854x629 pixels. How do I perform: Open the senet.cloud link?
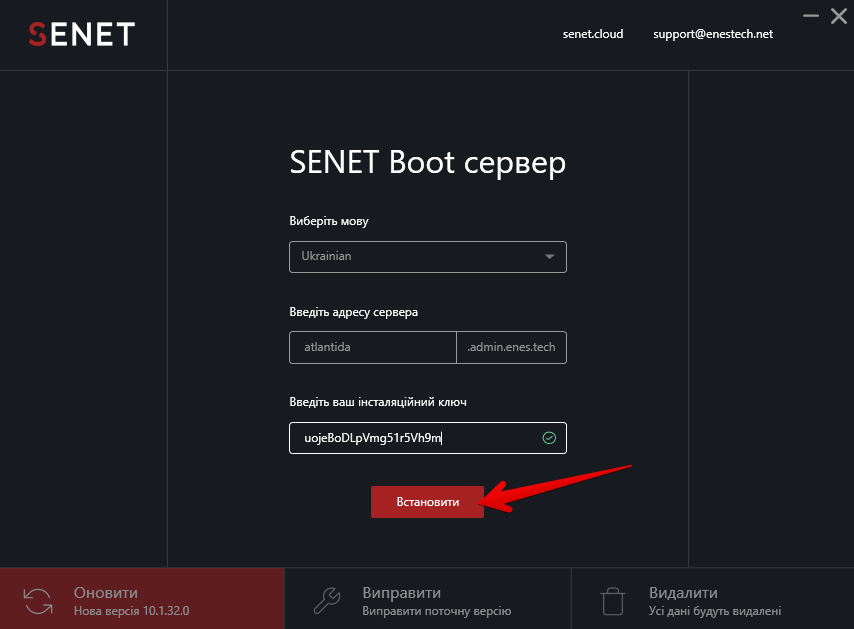(x=593, y=33)
